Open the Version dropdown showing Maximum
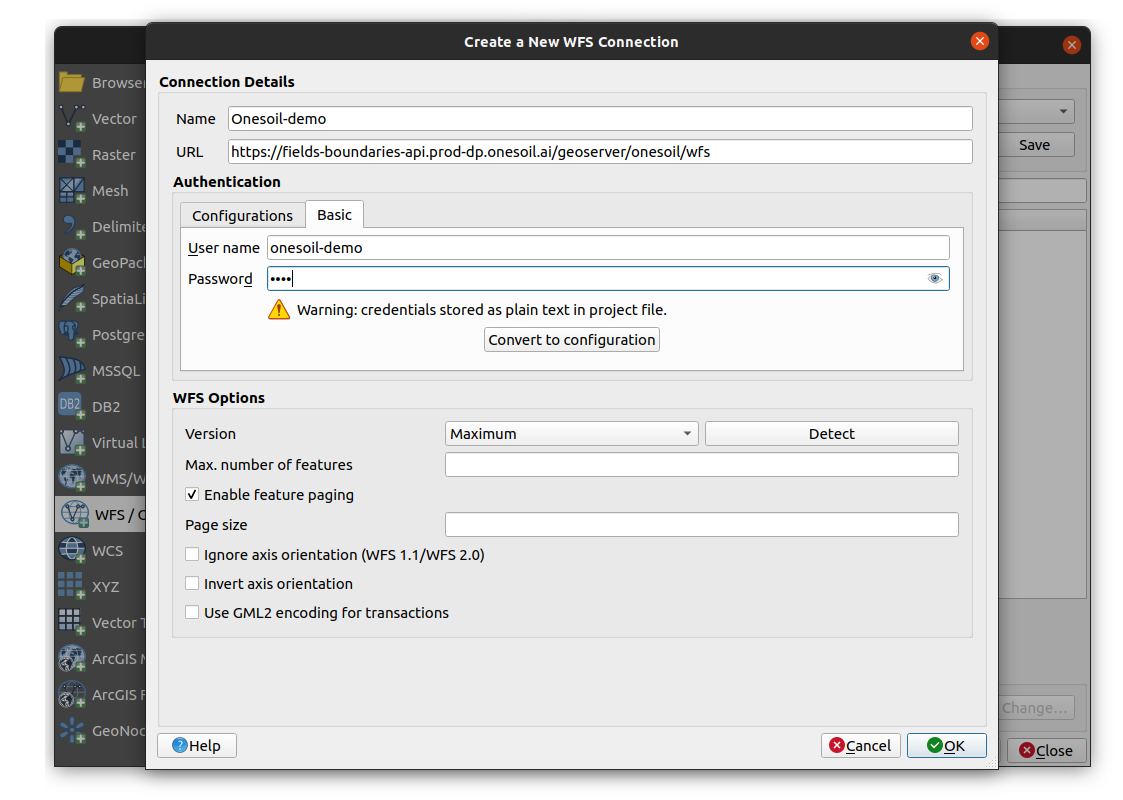The width and height of the screenshot is (1123, 800). (571, 434)
